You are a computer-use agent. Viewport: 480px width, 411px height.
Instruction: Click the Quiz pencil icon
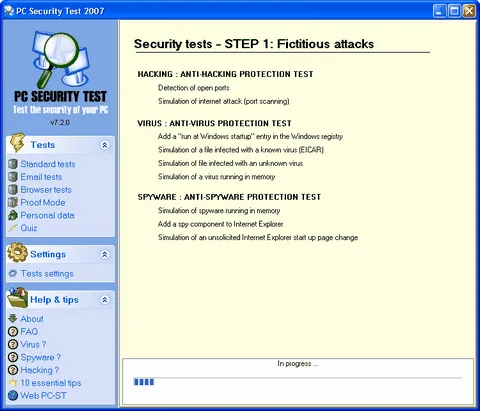click(x=13, y=228)
